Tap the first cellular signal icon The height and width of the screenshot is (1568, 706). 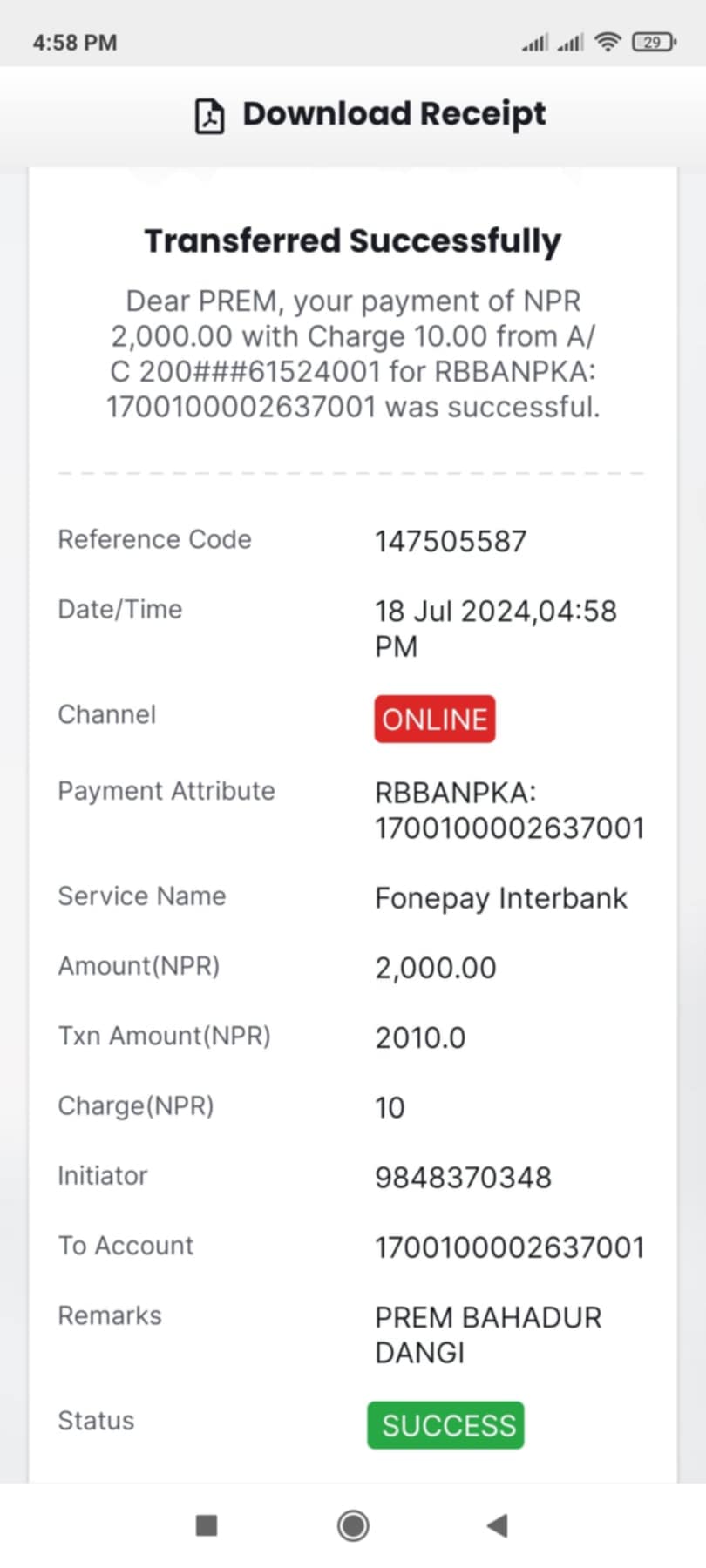[535, 42]
